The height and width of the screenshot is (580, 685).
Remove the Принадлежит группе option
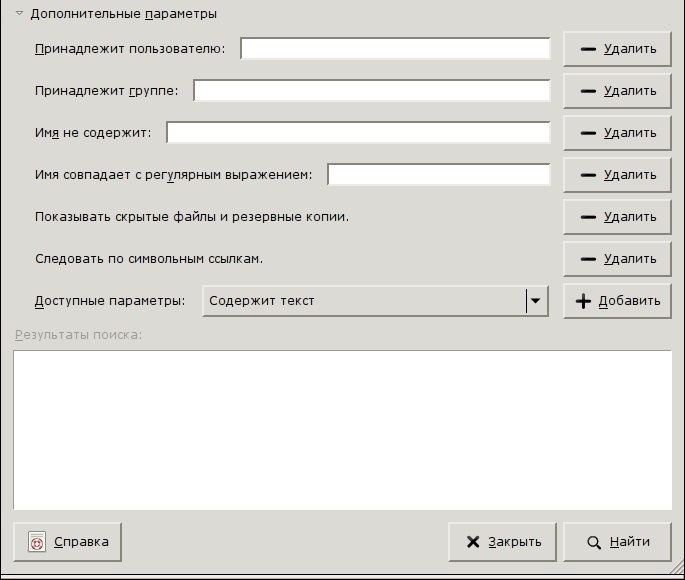coord(617,91)
